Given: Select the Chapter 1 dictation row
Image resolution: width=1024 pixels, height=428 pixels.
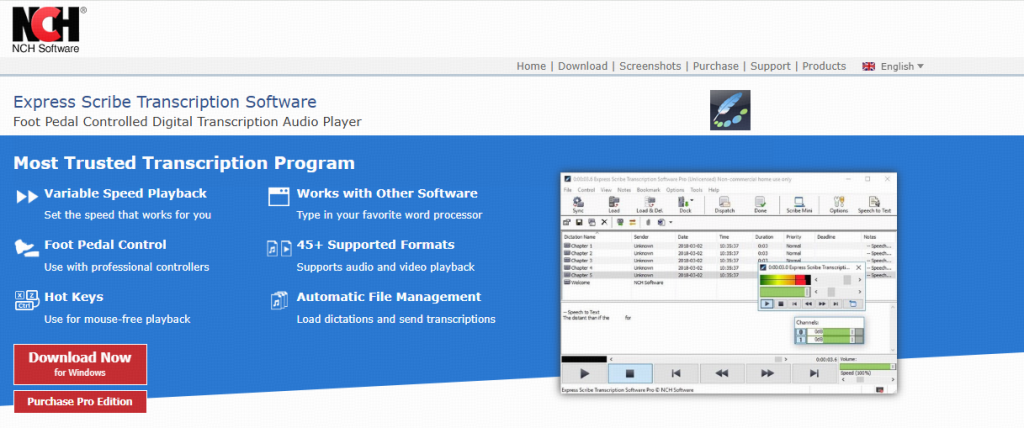Looking at the screenshot, I should 728,246.
